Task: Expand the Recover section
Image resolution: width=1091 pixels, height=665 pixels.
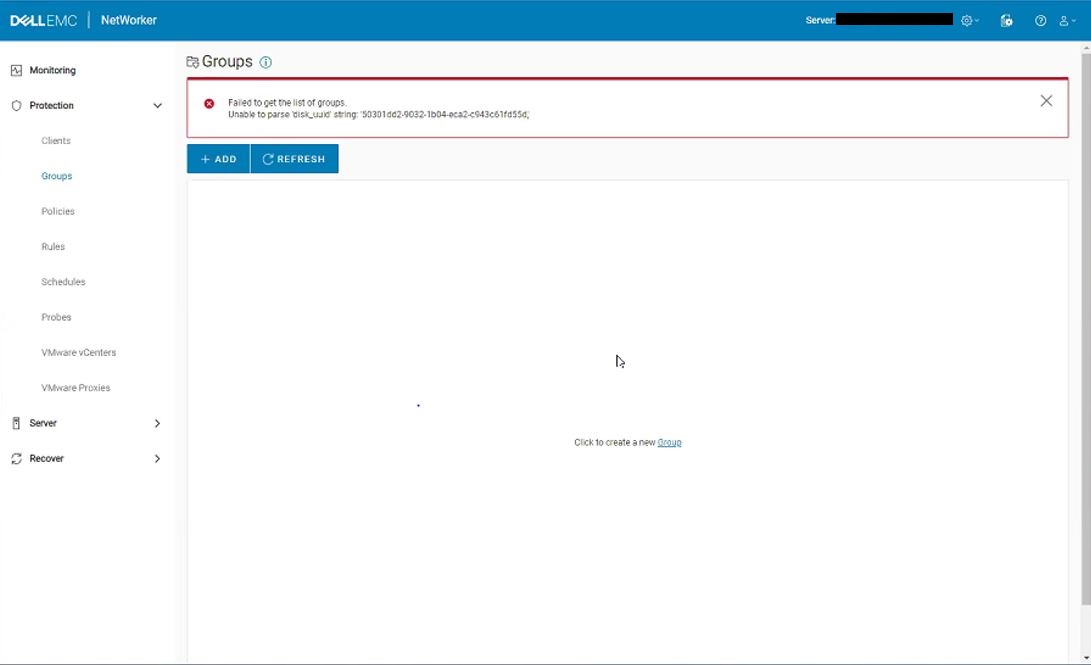Action: (x=157, y=458)
